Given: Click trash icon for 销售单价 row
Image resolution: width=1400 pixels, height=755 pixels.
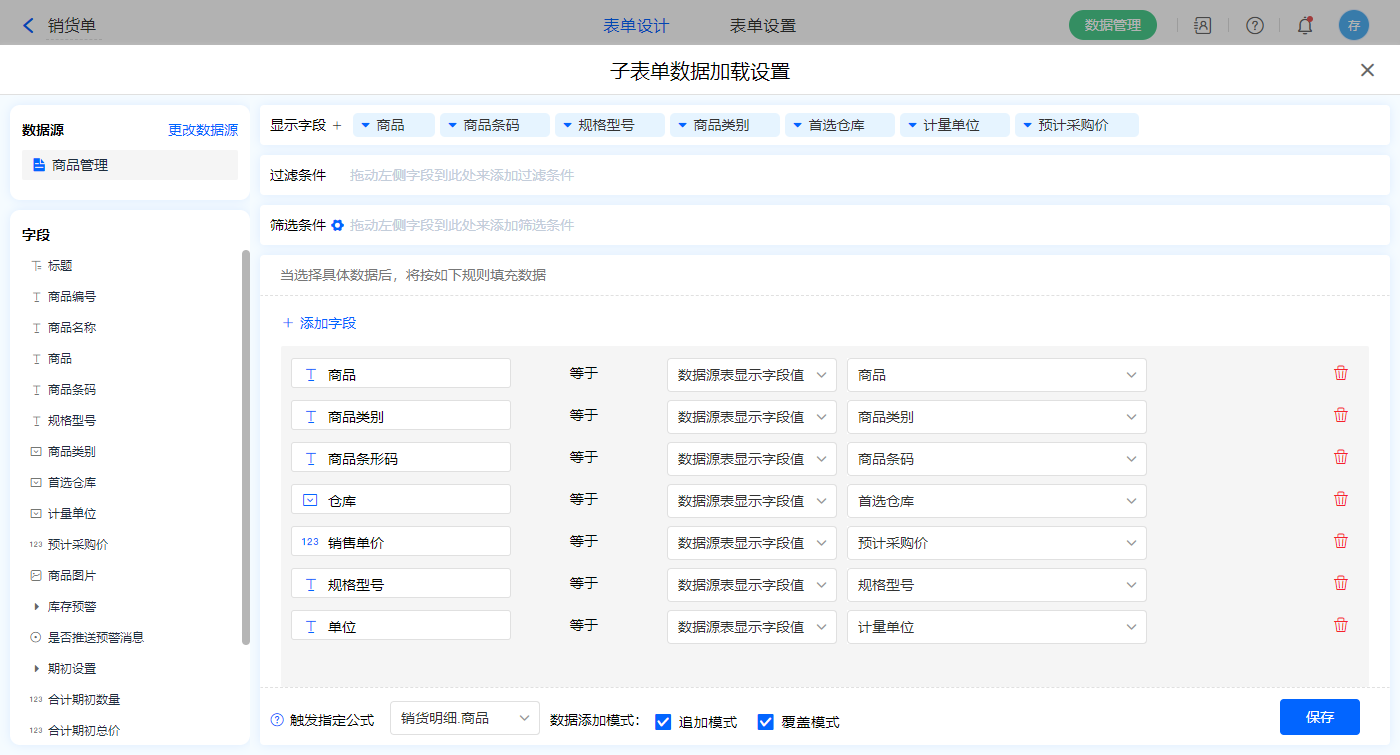Looking at the screenshot, I should (1341, 542).
